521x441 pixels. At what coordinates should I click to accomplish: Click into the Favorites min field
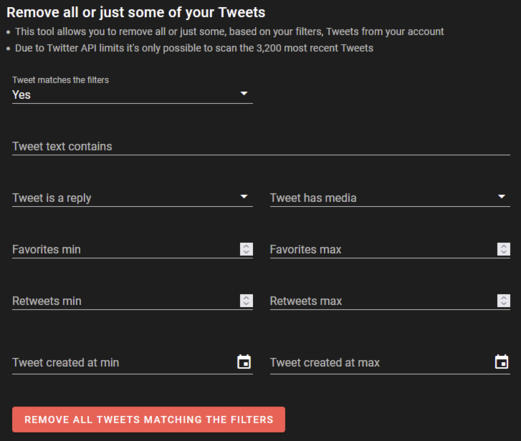pos(125,249)
